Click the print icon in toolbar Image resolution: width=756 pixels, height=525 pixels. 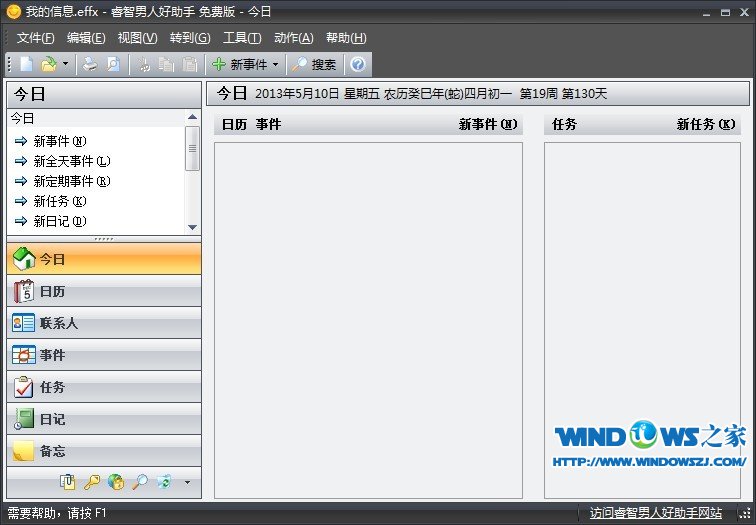[x=90, y=65]
